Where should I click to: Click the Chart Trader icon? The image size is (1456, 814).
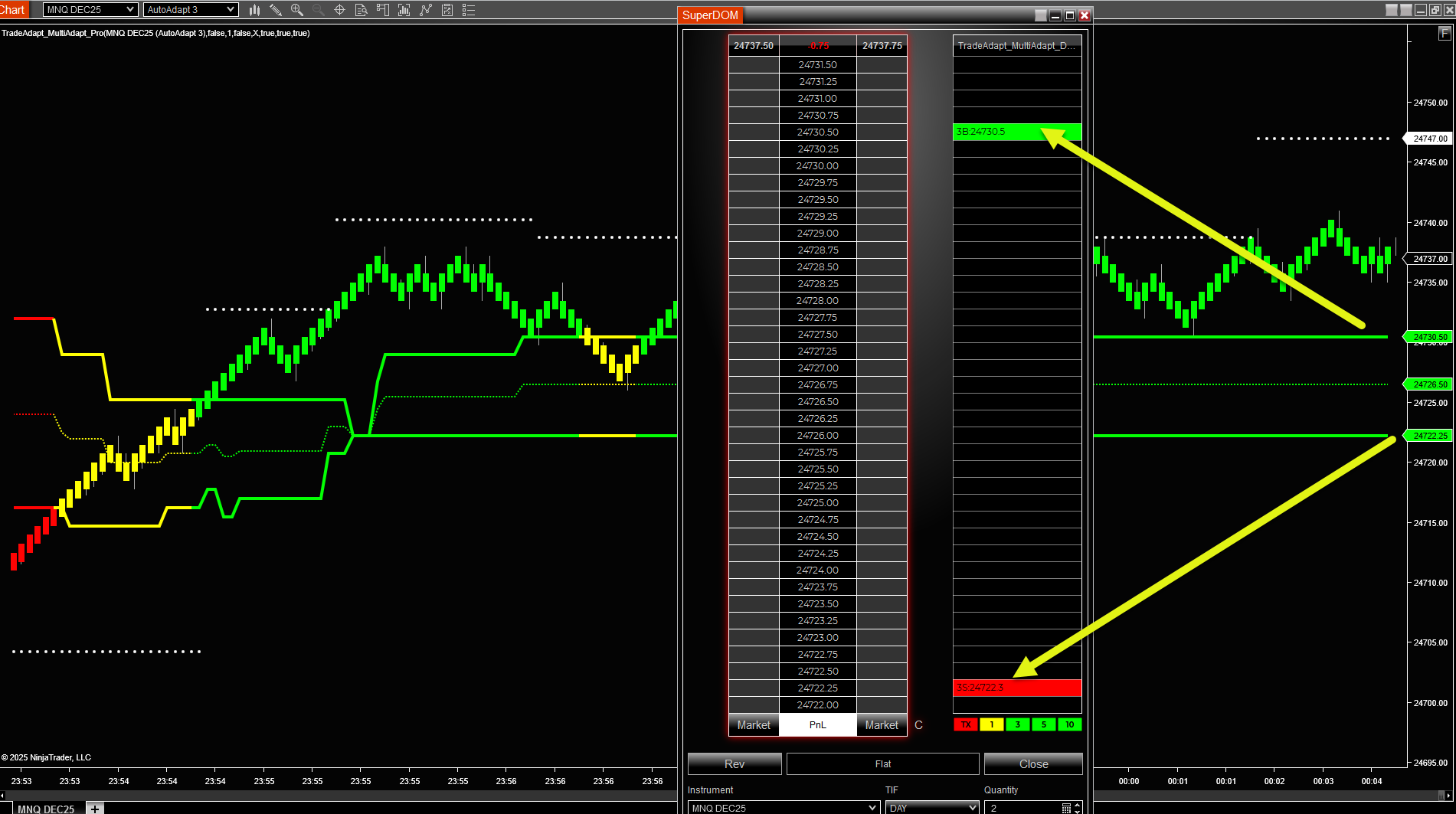coord(382,10)
